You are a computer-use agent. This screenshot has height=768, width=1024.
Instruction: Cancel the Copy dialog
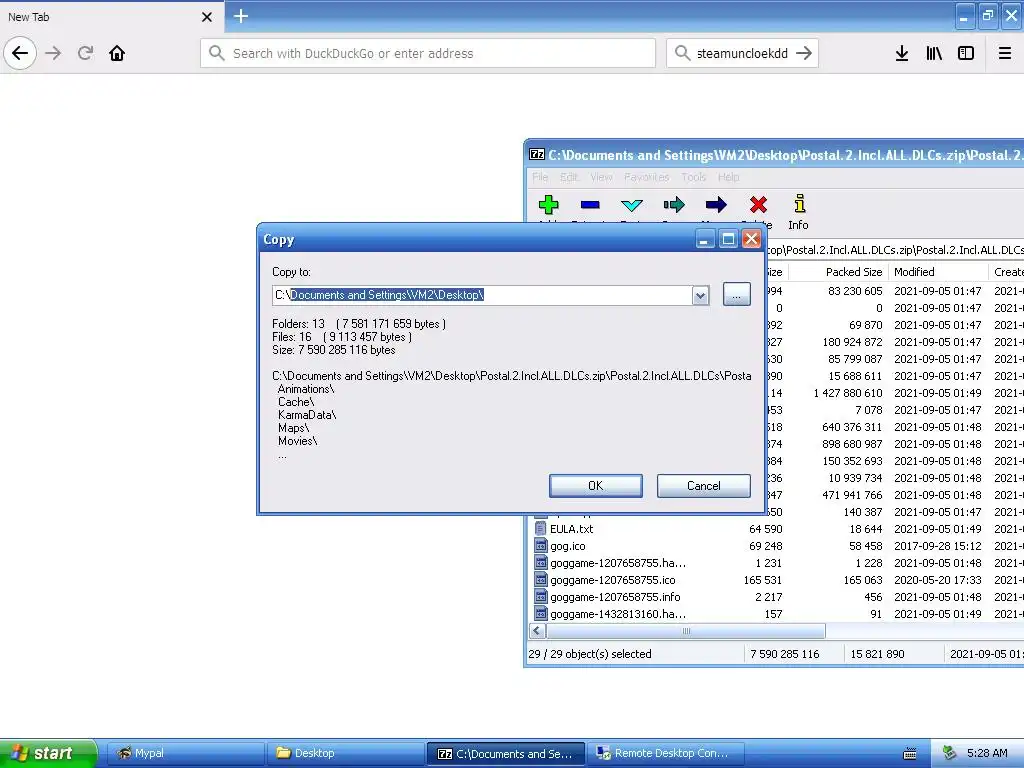click(x=703, y=486)
